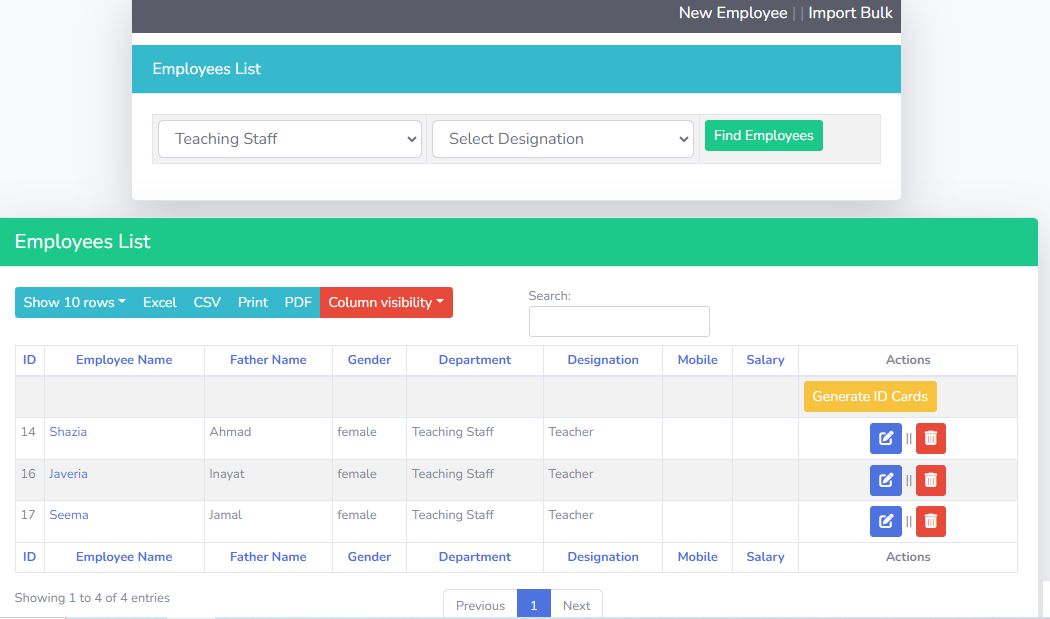
Task: Click edit icon for Shazia's row
Action: [885, 438]
